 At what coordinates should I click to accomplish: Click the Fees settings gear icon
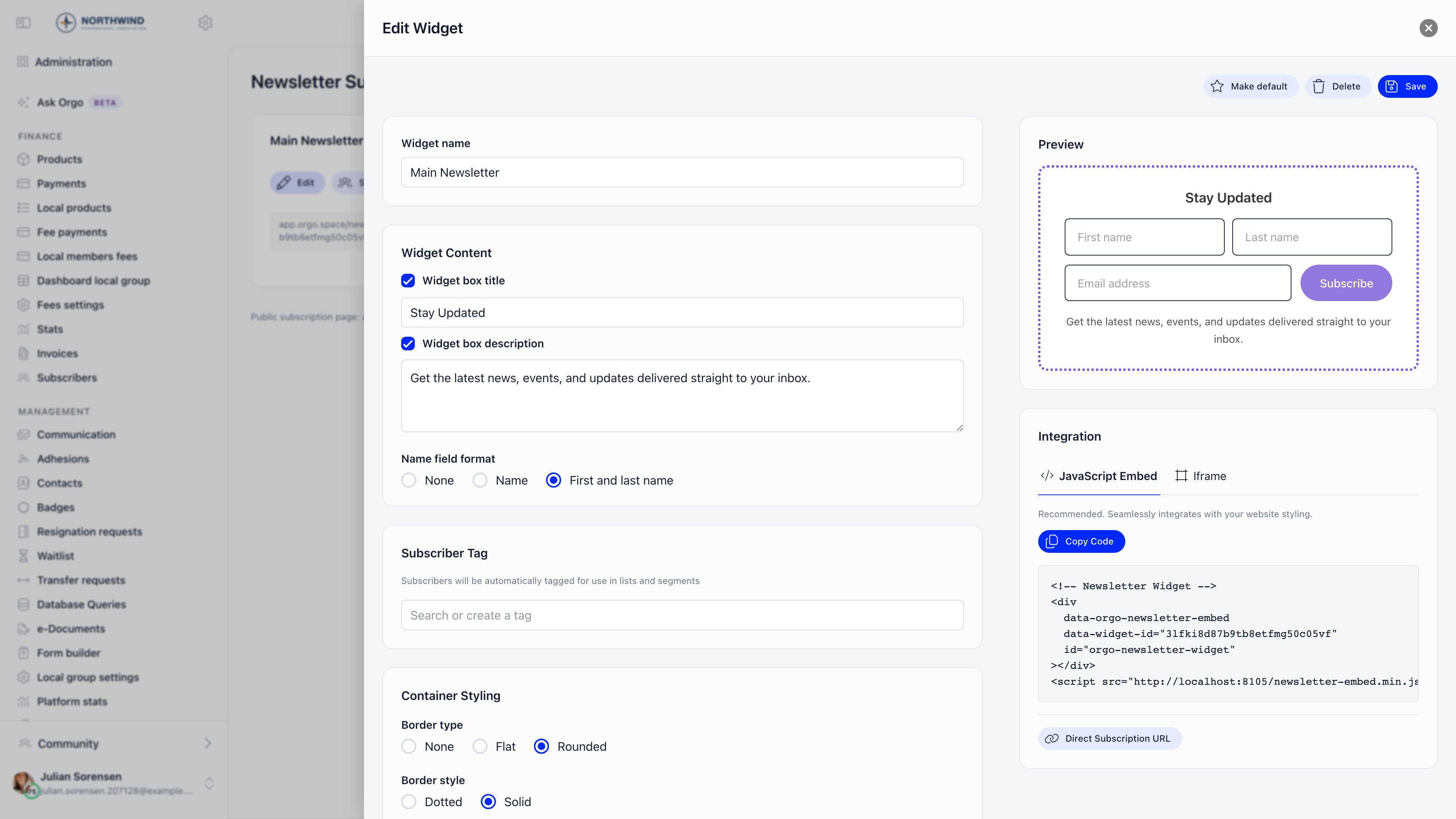point(23,305)
